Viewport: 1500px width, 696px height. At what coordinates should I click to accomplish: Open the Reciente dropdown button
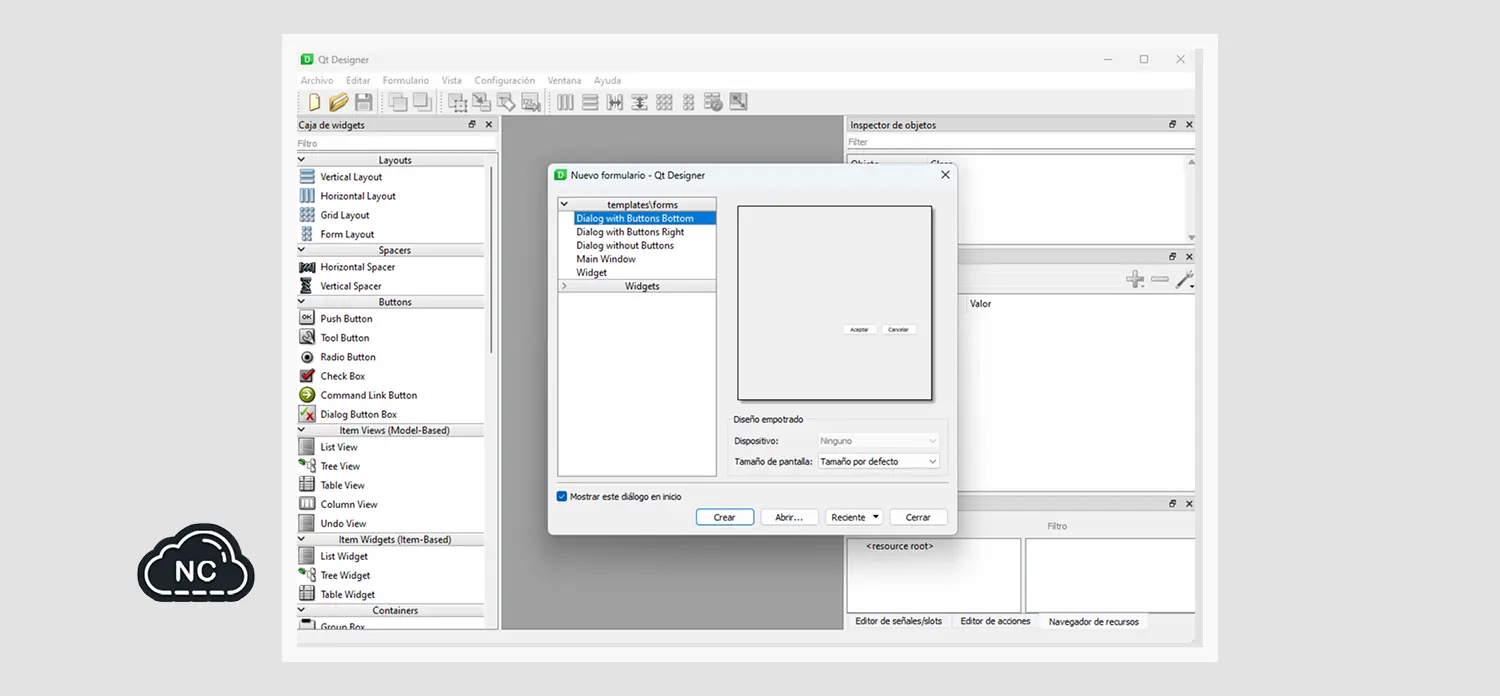(855, 517)
